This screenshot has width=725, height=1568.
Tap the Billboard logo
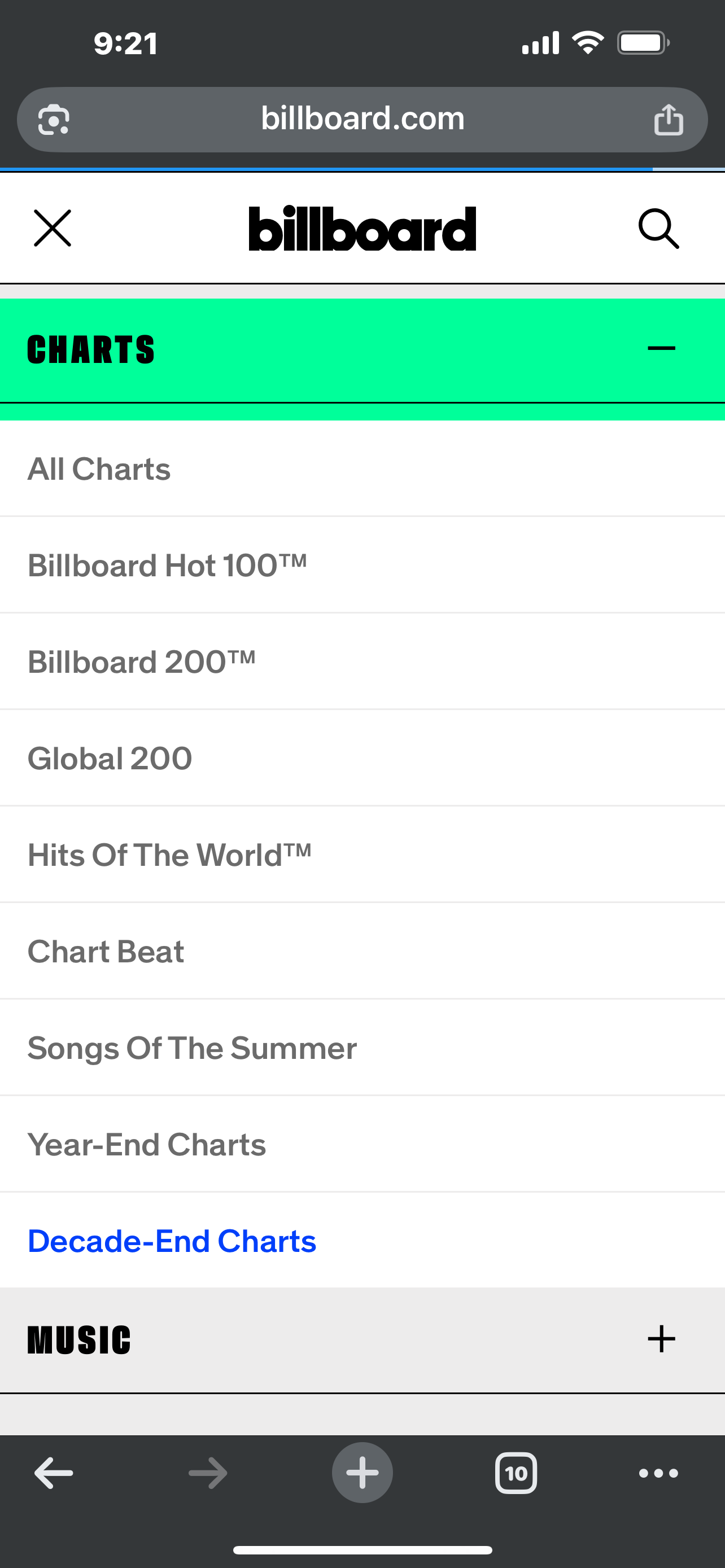tap(362, 229)
